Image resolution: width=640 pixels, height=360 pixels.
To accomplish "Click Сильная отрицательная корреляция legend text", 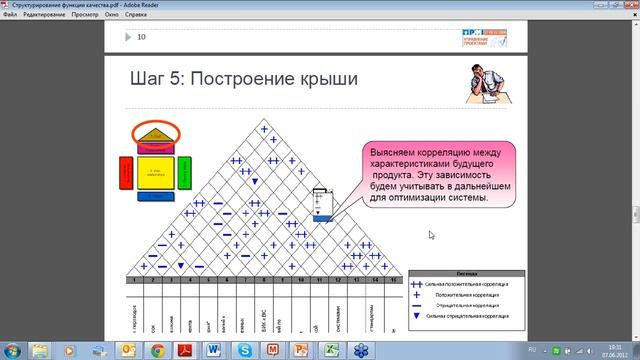I will [467, 316].
